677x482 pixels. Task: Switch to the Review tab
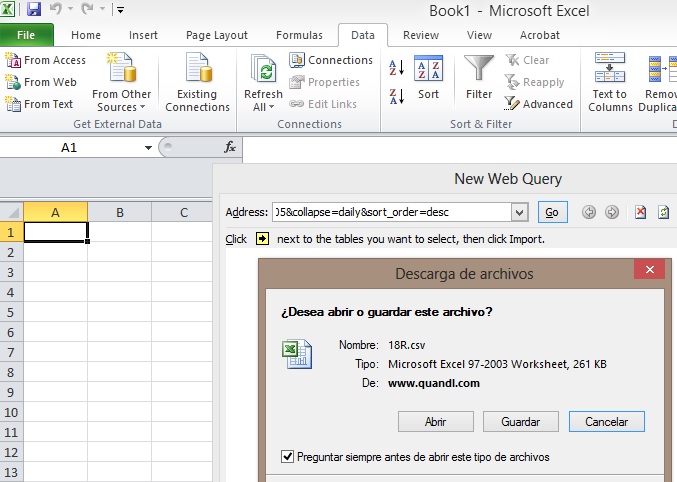[421, 35]
